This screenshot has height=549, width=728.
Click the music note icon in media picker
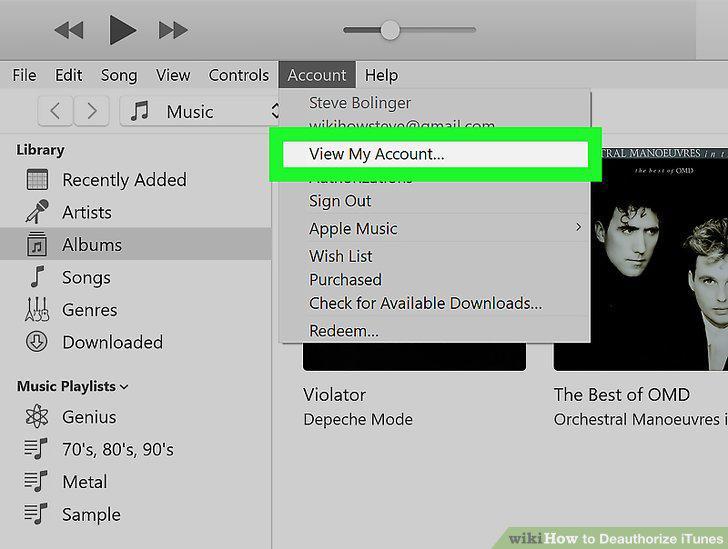(x=140, y=111)
